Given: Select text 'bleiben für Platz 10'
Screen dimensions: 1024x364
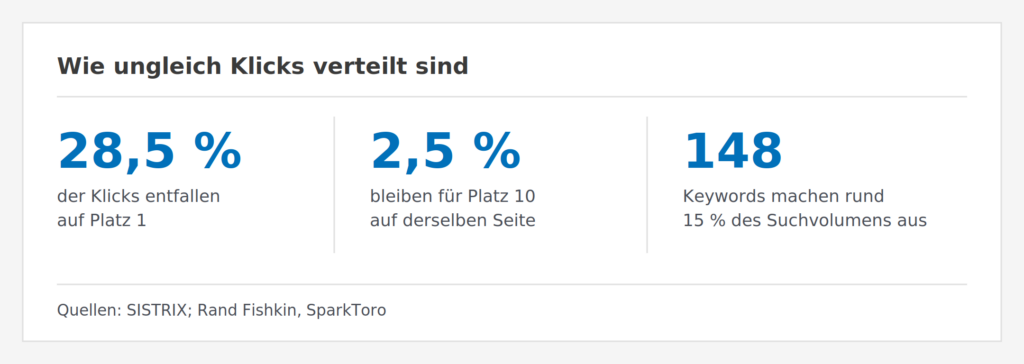Looking at the screenshot, I should point(453,196).
